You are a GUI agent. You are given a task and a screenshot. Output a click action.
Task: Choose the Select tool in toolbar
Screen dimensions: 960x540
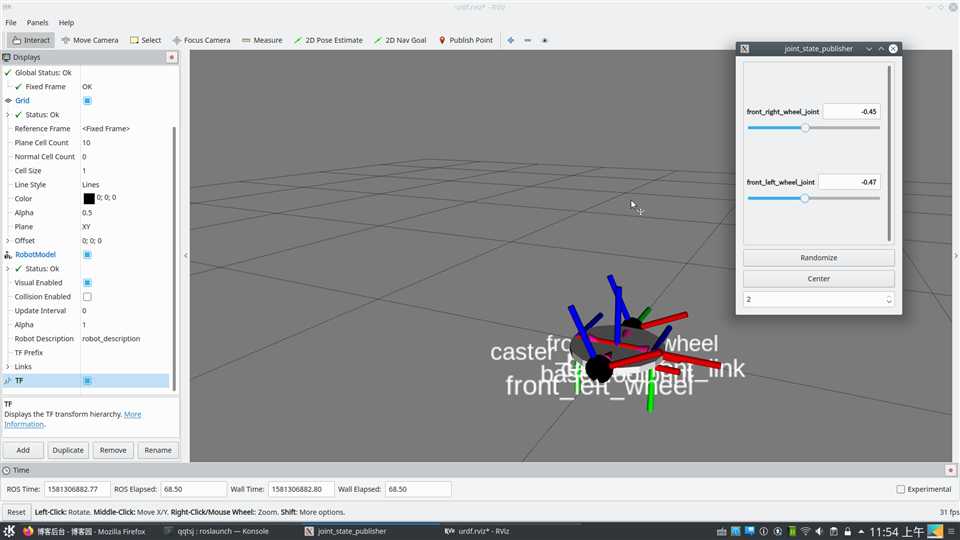(x=145, y=40)
